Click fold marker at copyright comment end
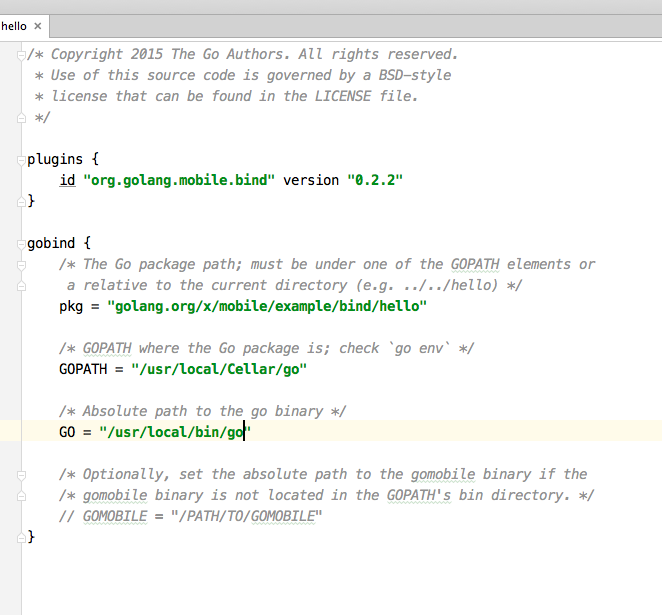The width and height of the screenshot is (662, 615). pyautogui.click(x=22, y=117)
